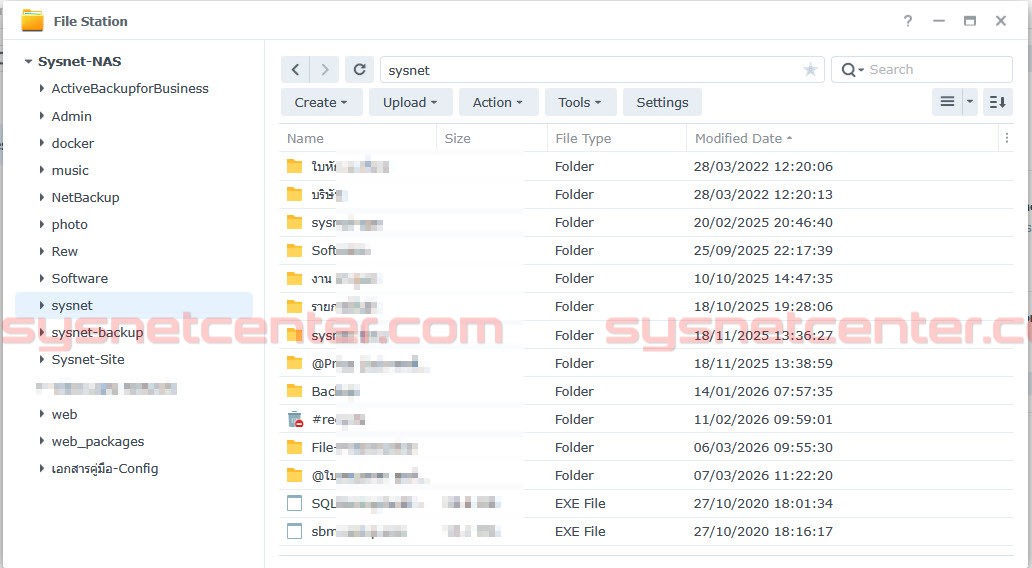Viewport: 1032px width, 568px height.
Task: Expand the Admin folder arrow
Action: (41, 116)
